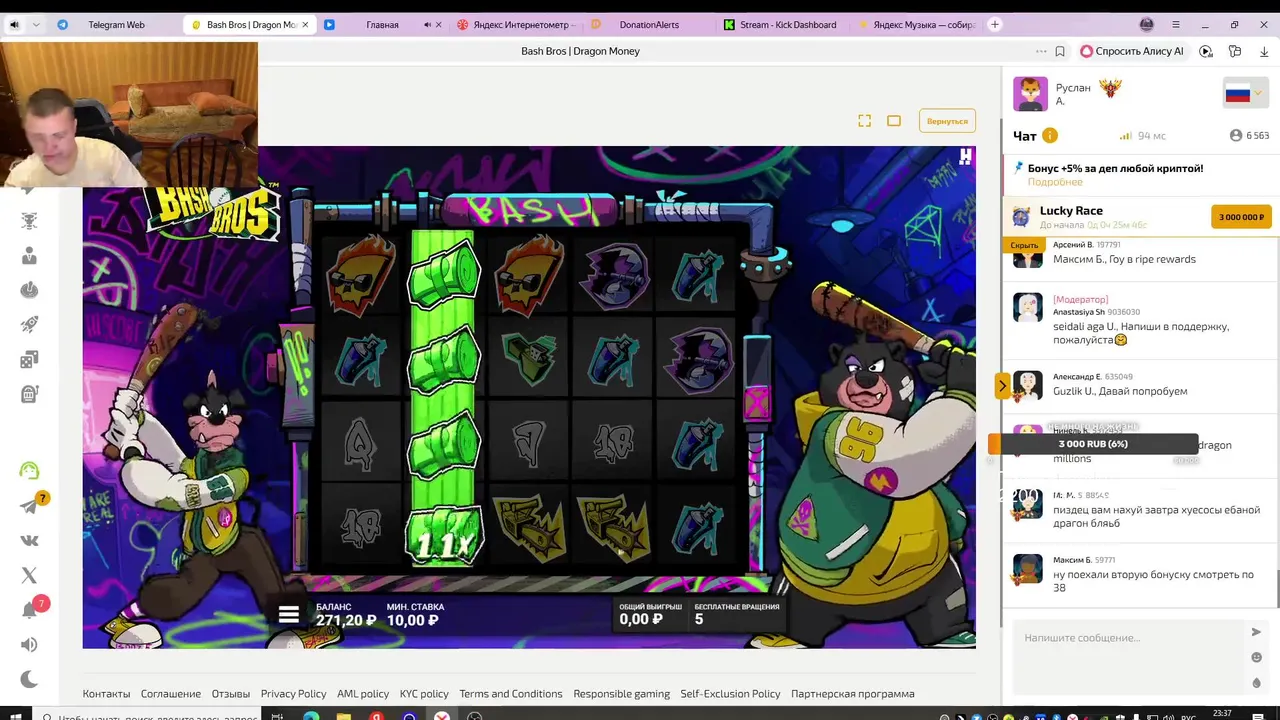The height and width of the screenshot is (720, 1280).
Task: Open the Responsible gaming footer link
Action: pyautogui.click(x=622, y=694)
